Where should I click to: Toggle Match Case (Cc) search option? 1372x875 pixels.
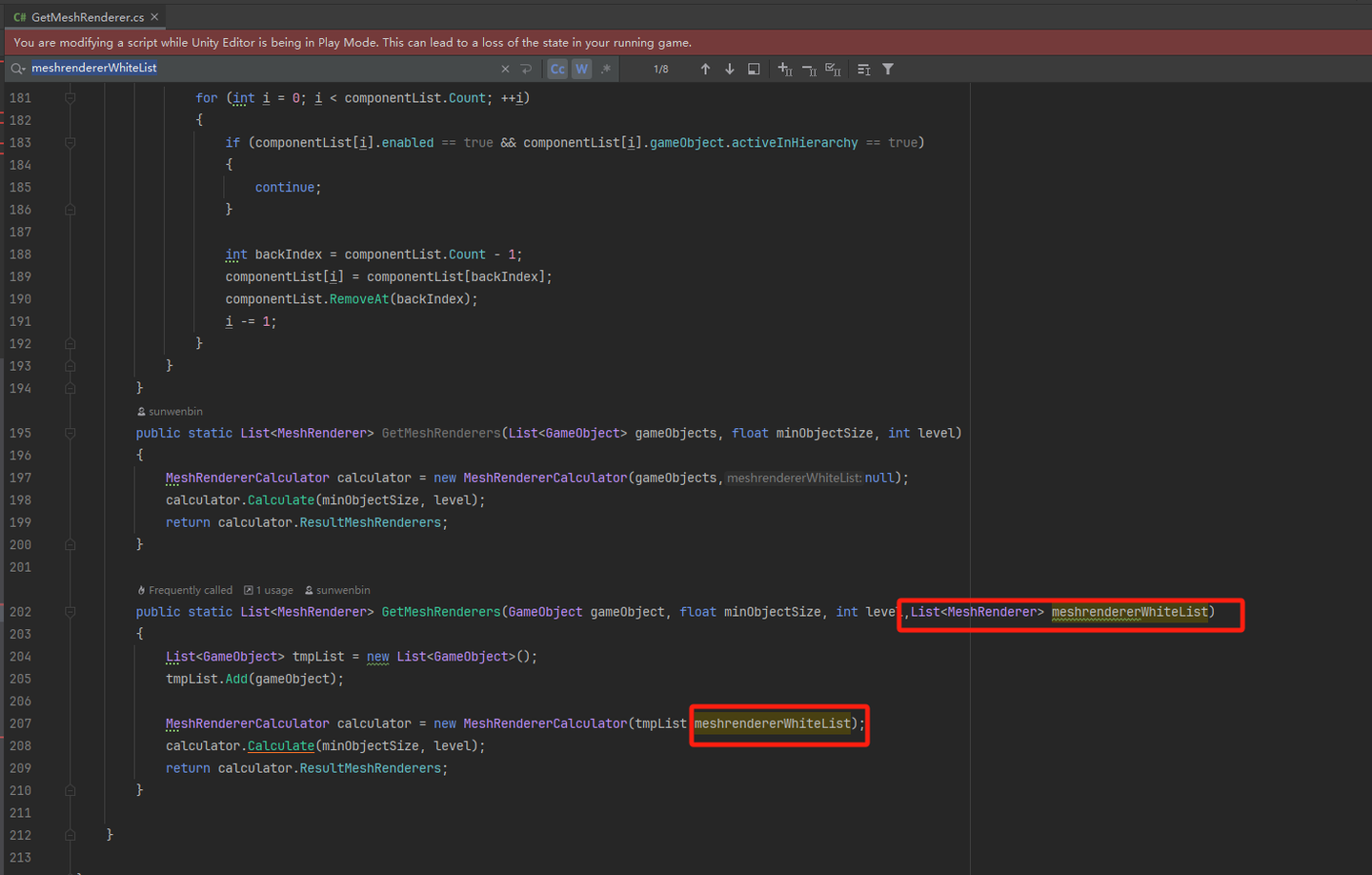point(557,69)
